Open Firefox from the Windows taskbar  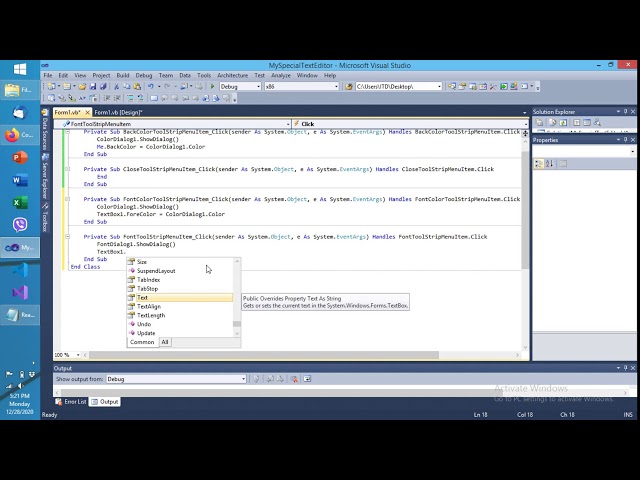click(20, 135)
